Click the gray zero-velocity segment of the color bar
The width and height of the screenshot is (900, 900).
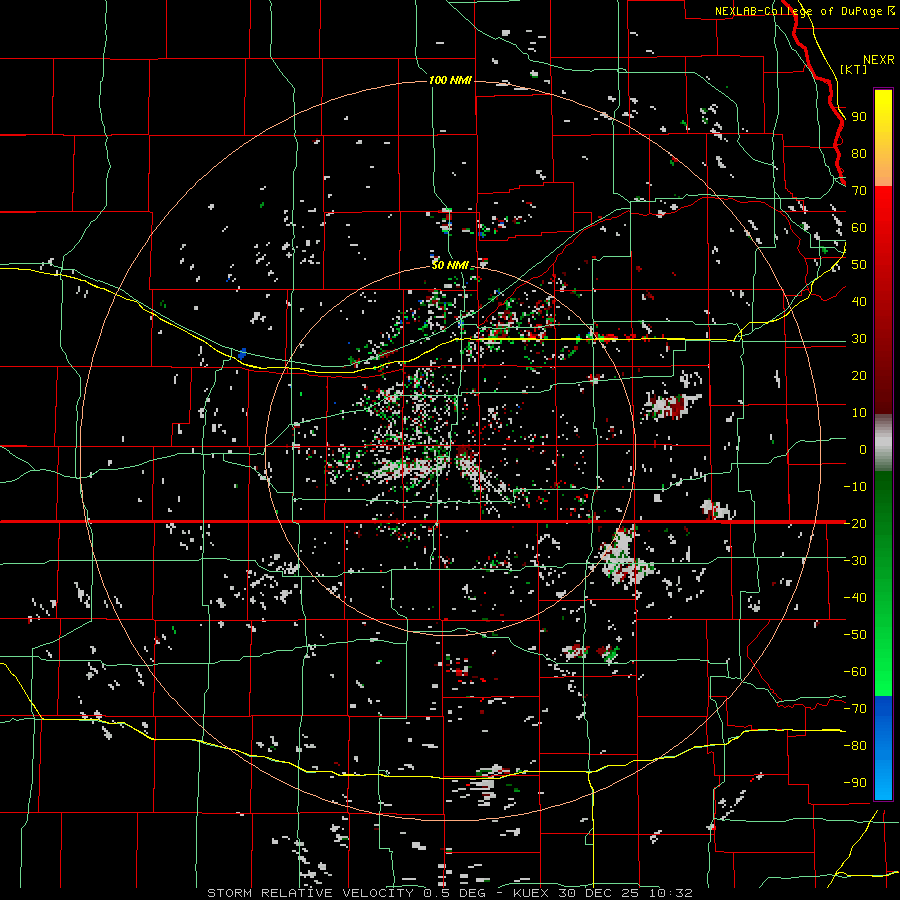tap(883, 443)
